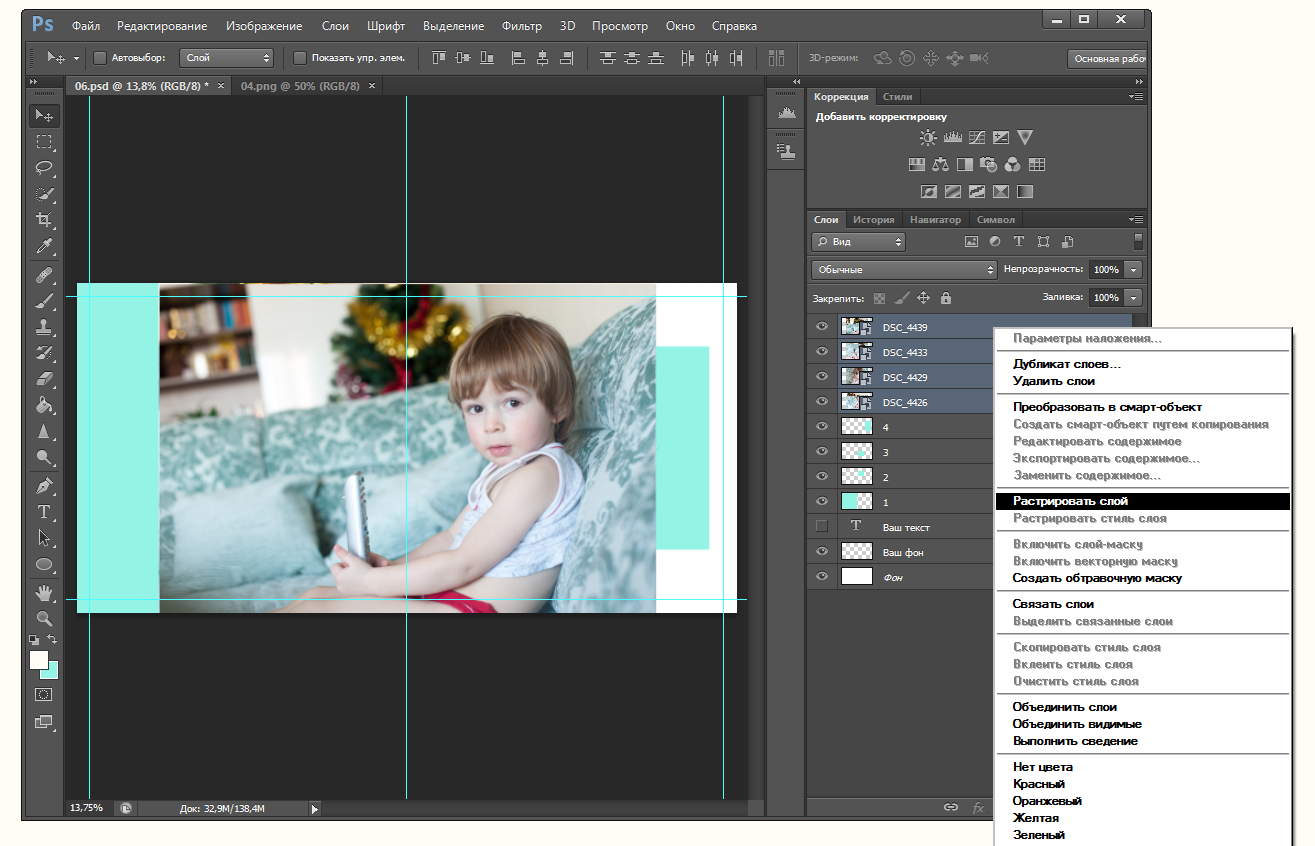Click the Brightness/Contrast adjustment icon
Viewport: 1315px width, 846px height.
[x=929, y=138]
